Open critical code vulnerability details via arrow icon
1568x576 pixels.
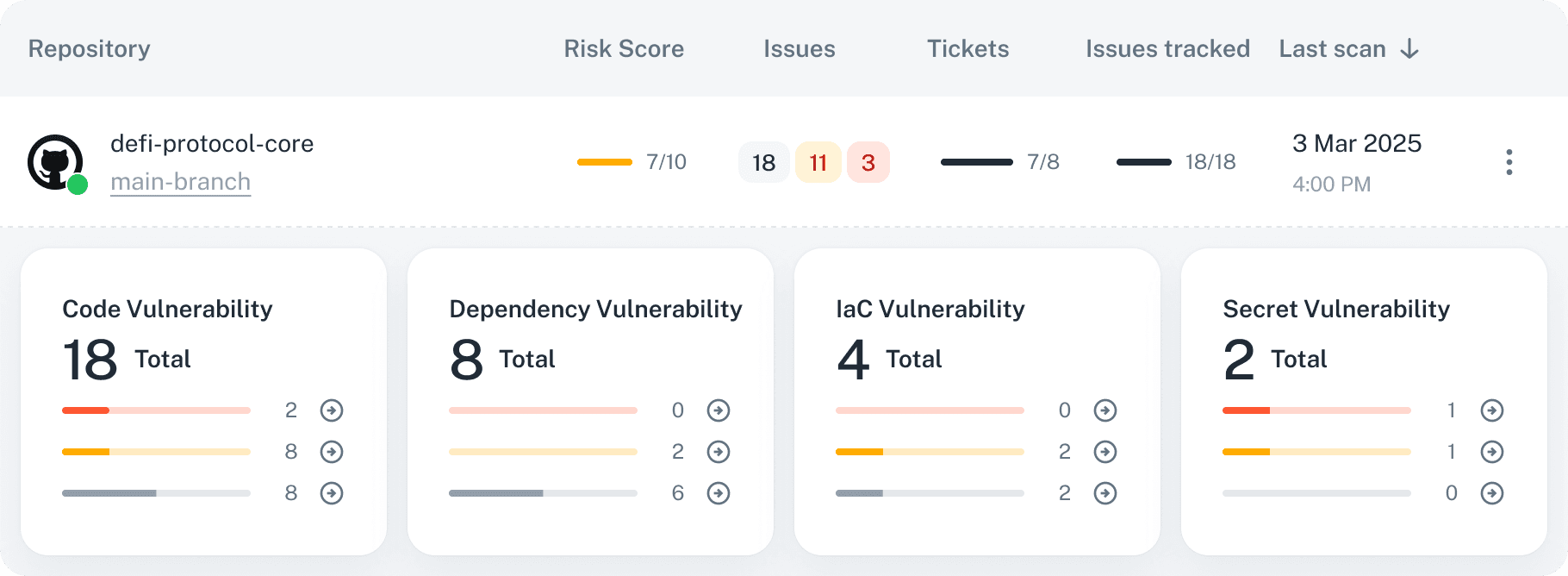point(333,410)
